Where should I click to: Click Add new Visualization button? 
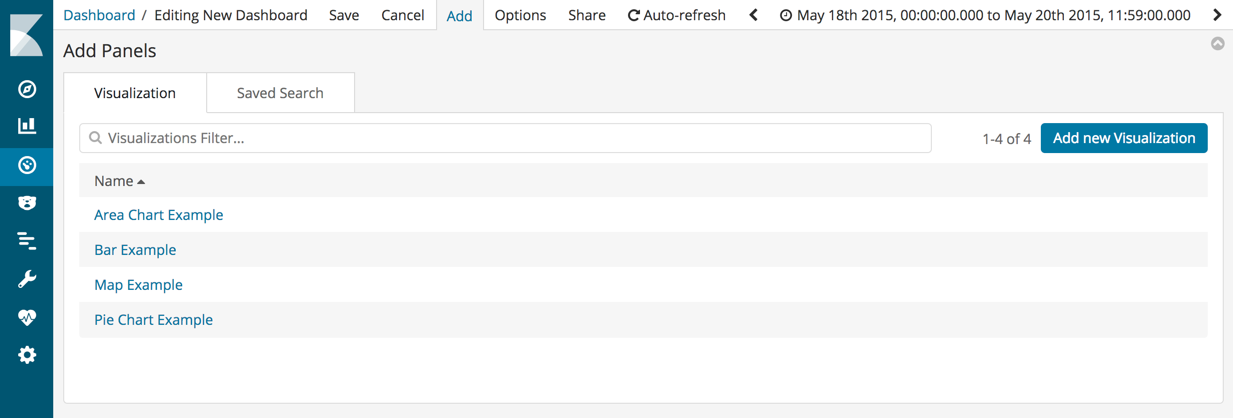coord(1124,138)
